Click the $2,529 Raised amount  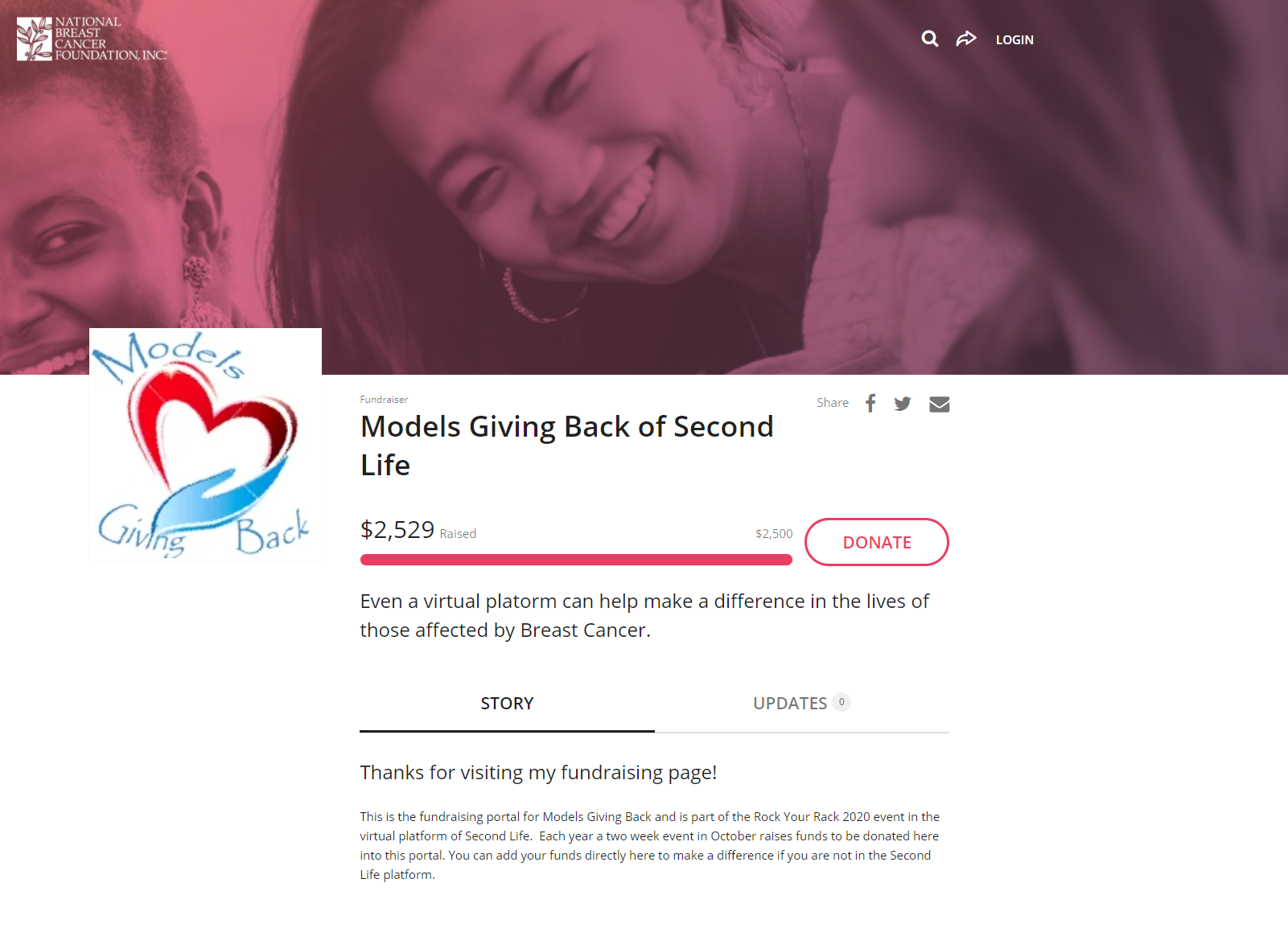[x=418, y=530]
